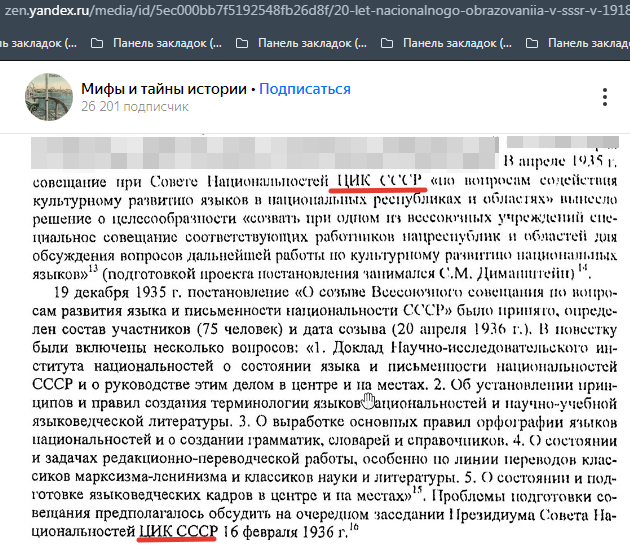Screen dimensions: 630x545
Task: Open the channel avatar image
Action: pyautogui.click(x=49, y=97)
